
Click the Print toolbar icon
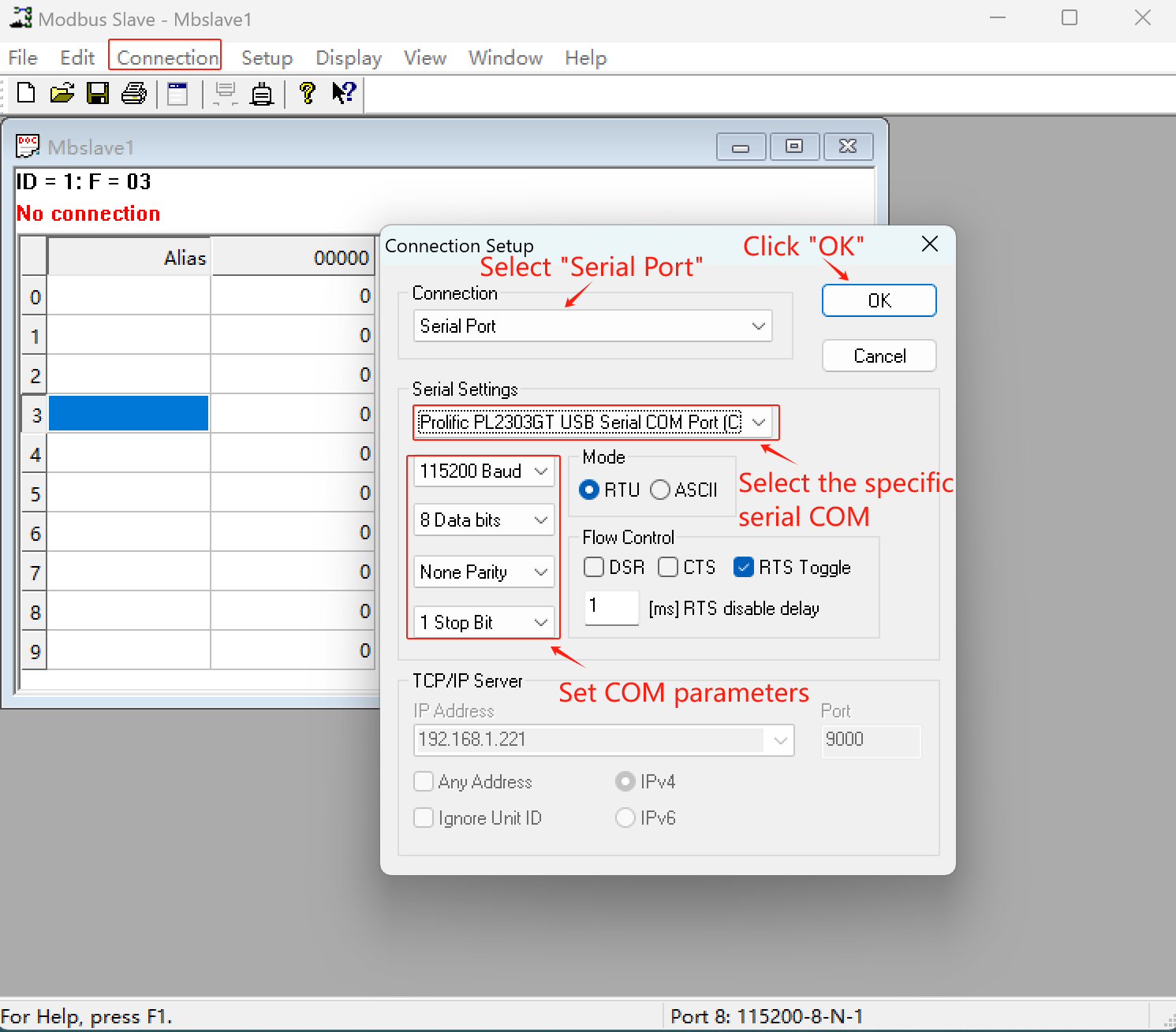[x=134, y=93]
